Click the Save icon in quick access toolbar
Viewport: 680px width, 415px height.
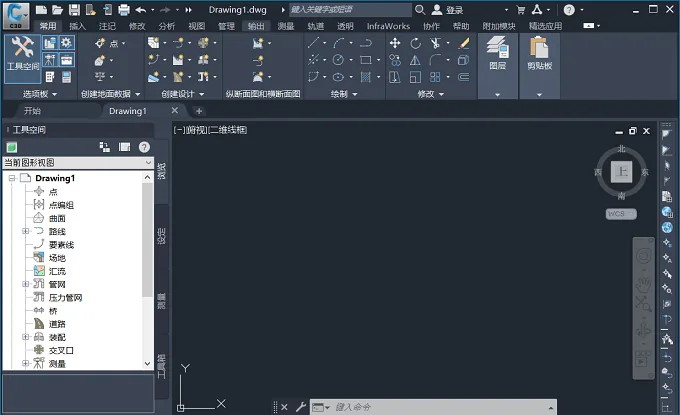[x=74, y=10]
